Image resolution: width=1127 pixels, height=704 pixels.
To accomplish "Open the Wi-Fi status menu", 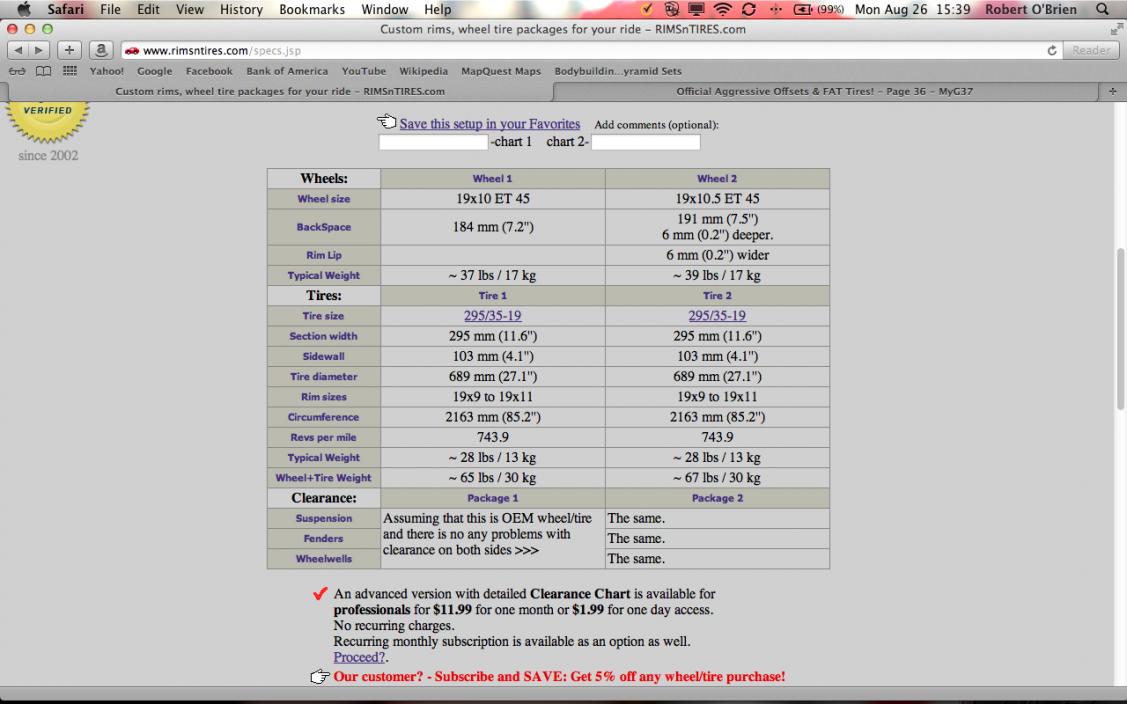I will tap(722, 9).
